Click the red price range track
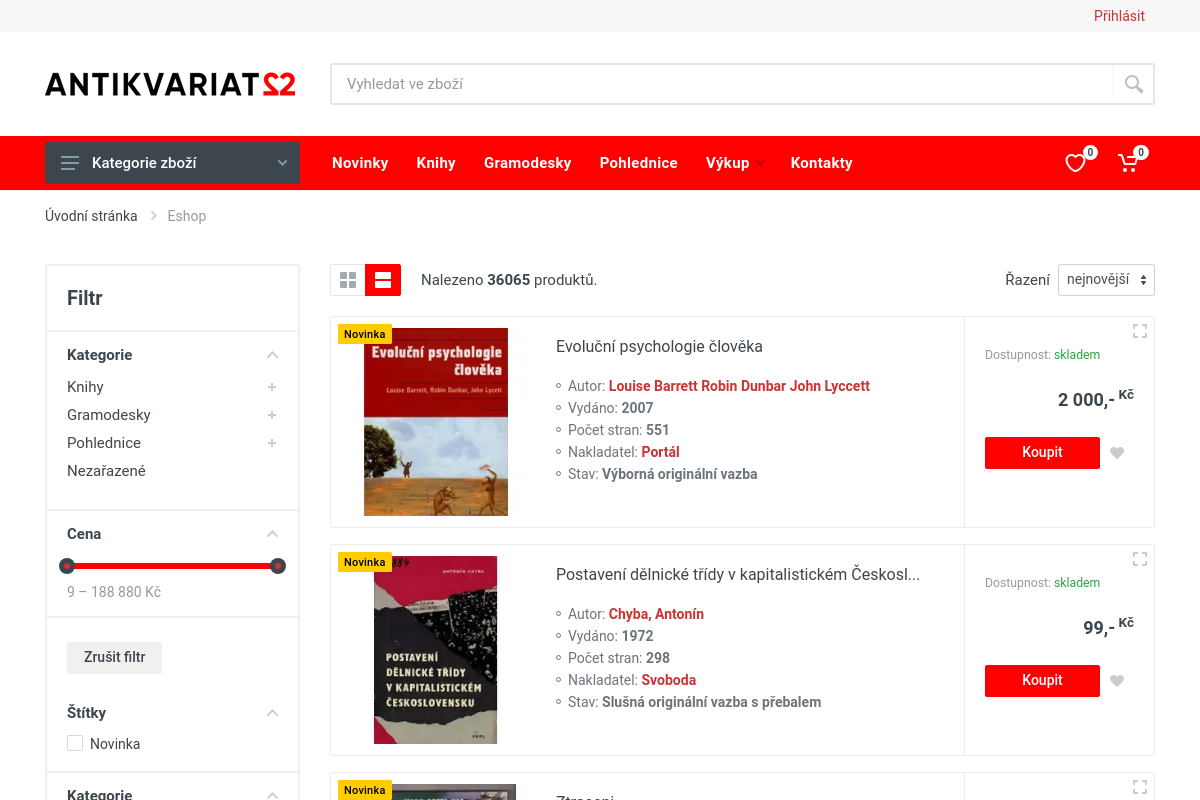This screenshot has height=800, width=1200. coord(172,566)
